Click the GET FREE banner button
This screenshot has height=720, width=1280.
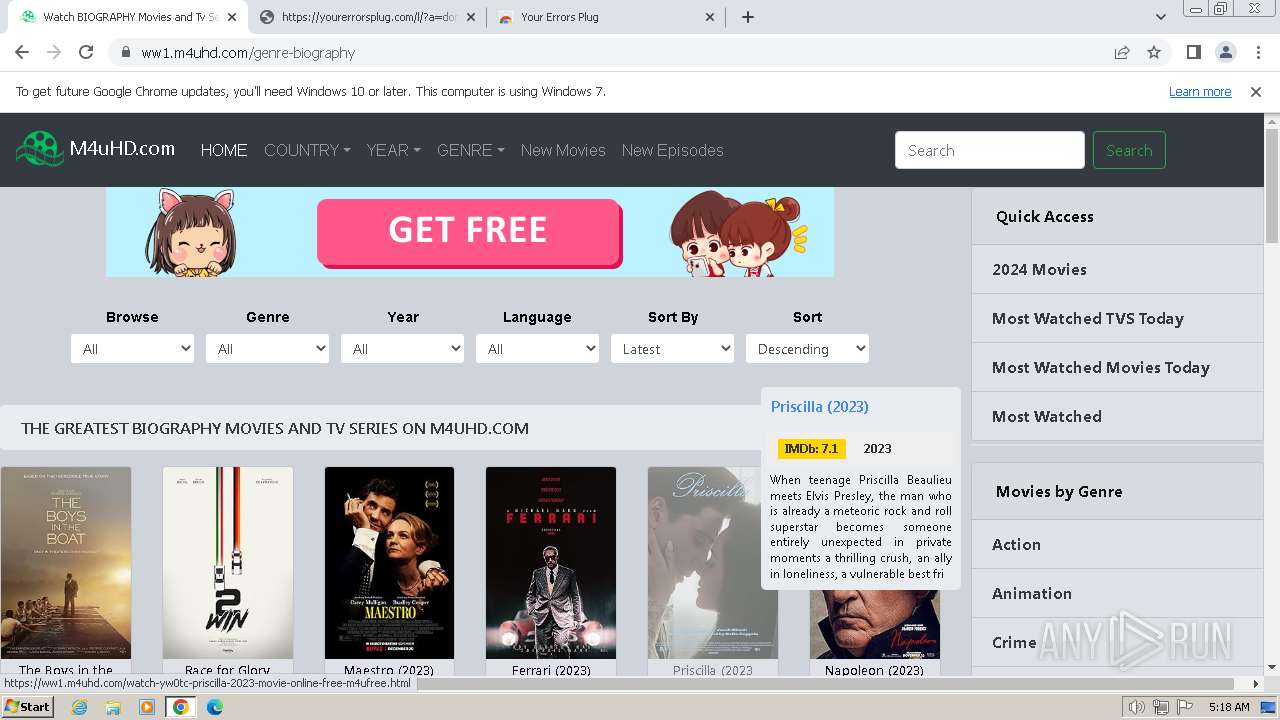tap(469, 231)
